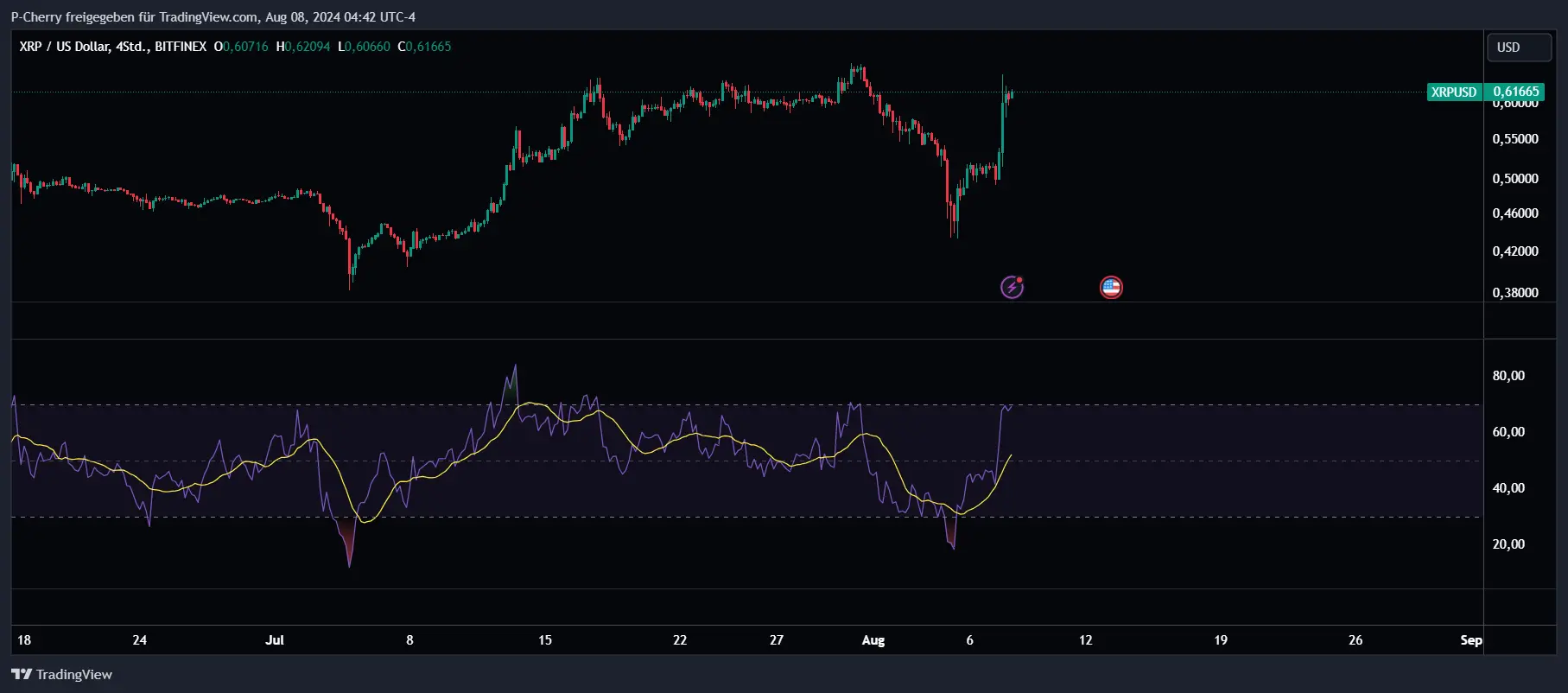Click the 24 date on time axis

click(140, 640)
